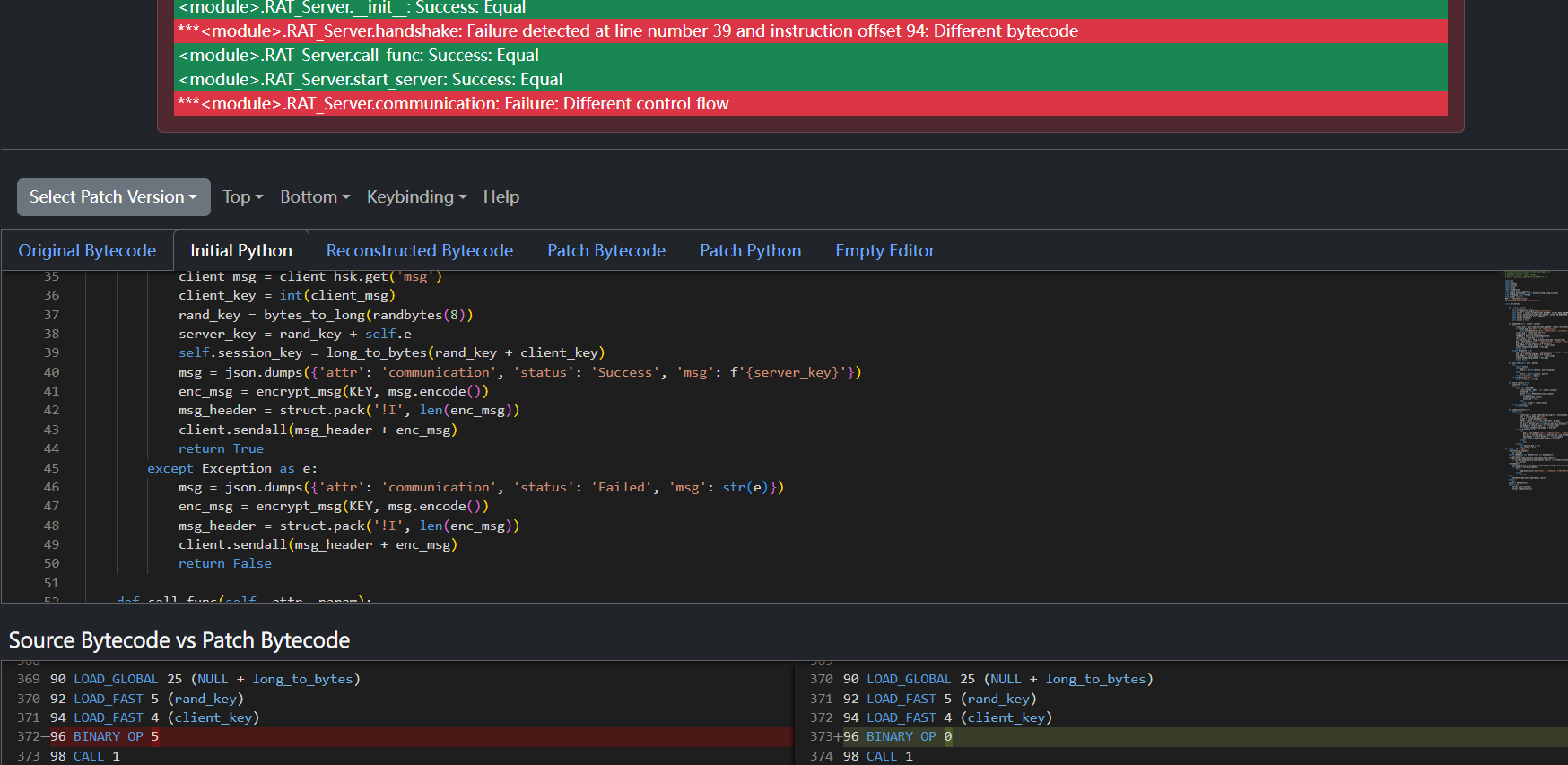Click the code minimap on the right
The height and width of the screenshot is (765, 1568).
(1534, 377)
